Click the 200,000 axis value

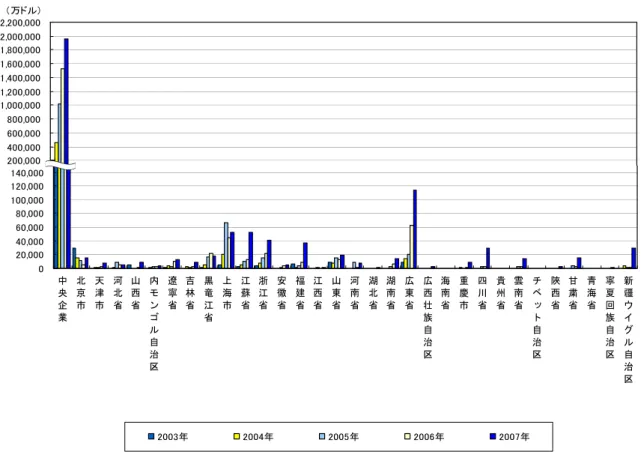pos(24,161)
